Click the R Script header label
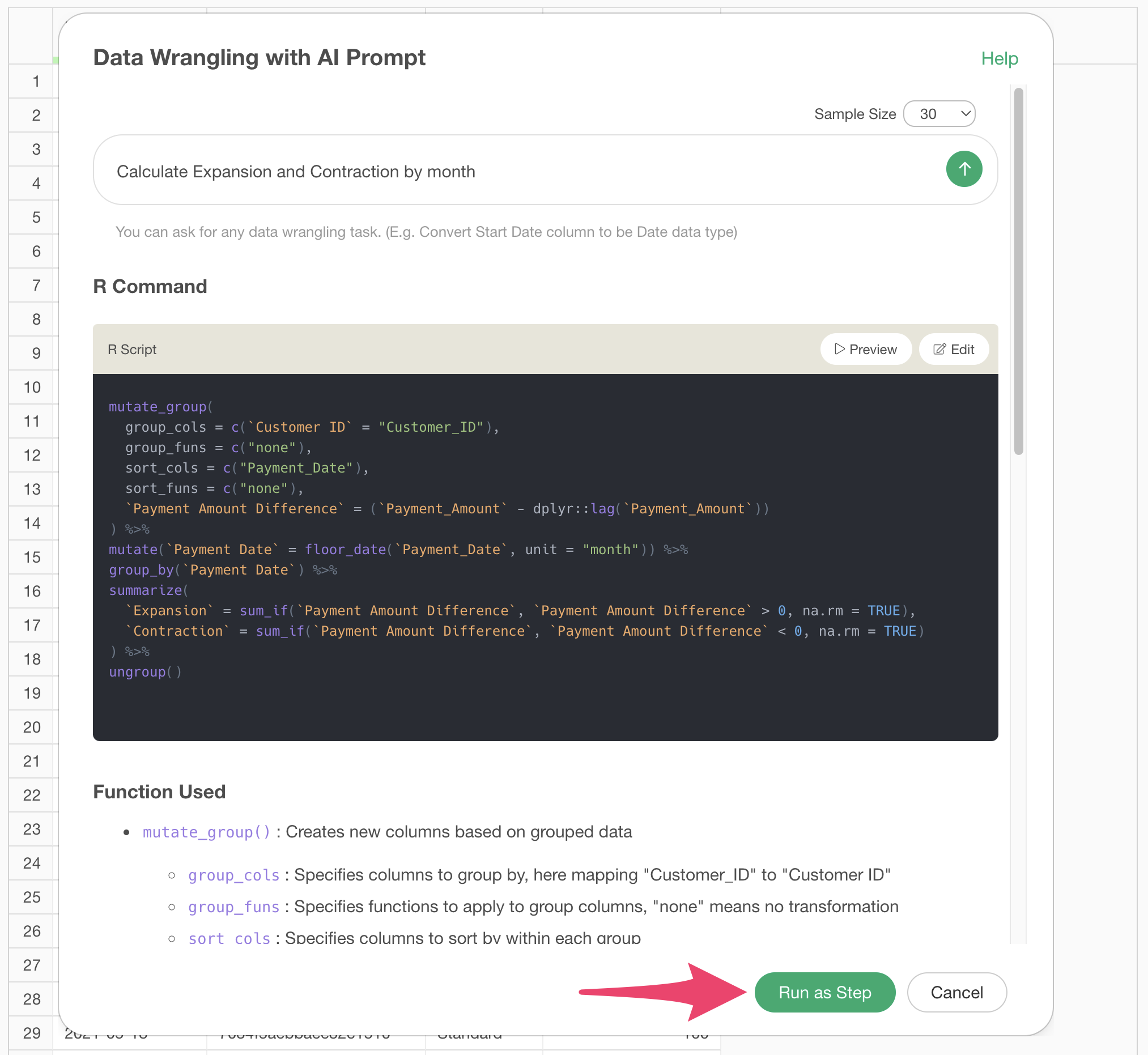This screenshot has height=1055, width=1148. (x=132, y=350)
